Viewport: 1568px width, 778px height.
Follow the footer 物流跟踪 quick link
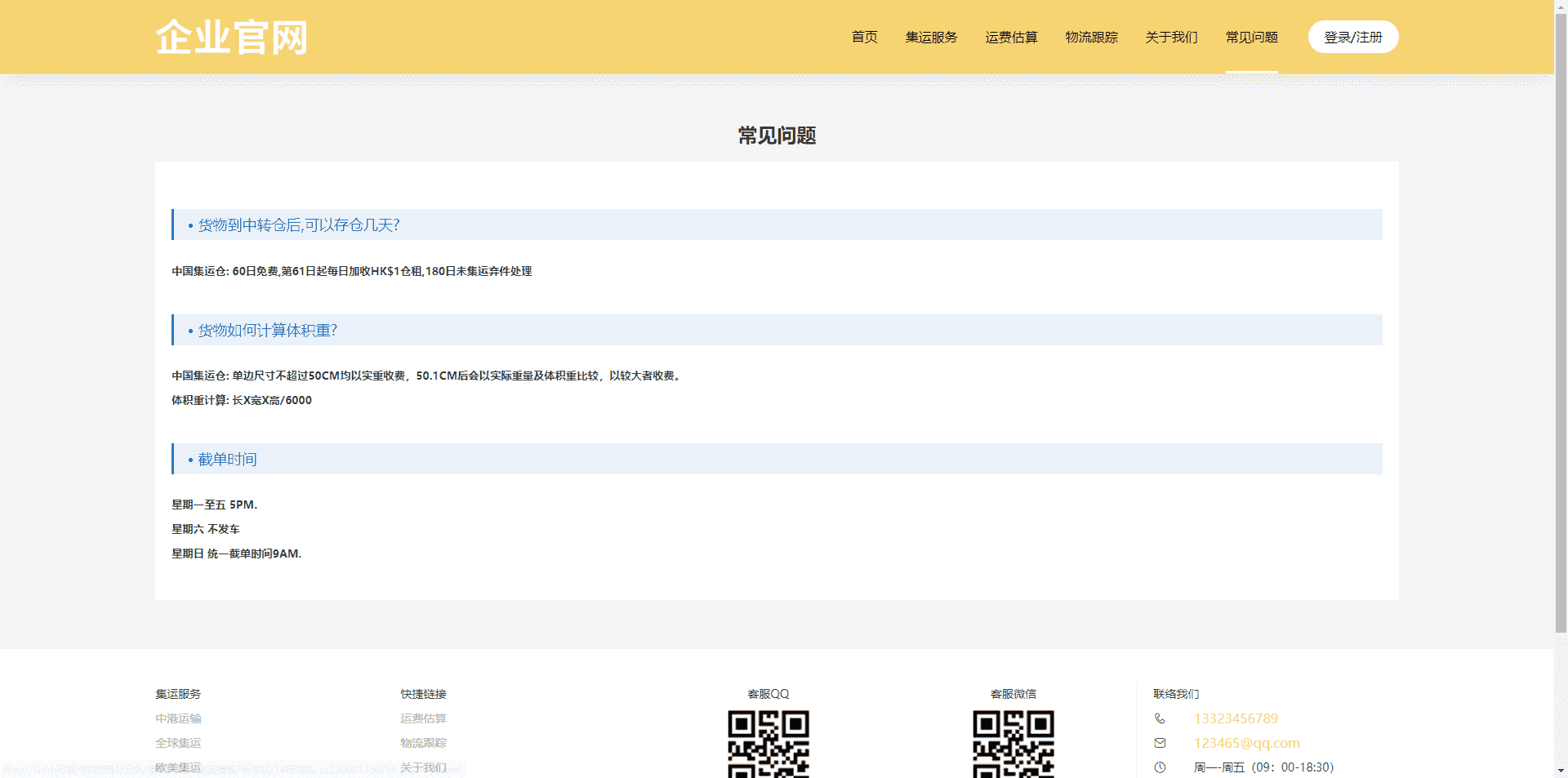pyautogui.click(x=423, y=743)
